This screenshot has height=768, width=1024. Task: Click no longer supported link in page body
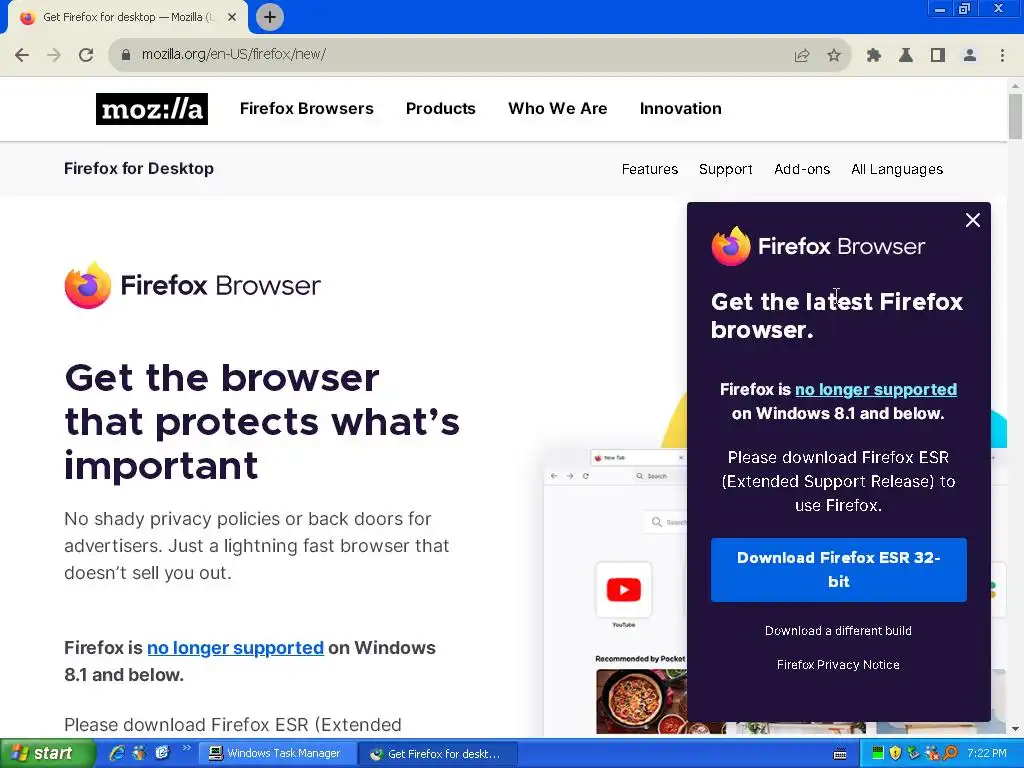(x=235, y=648)
